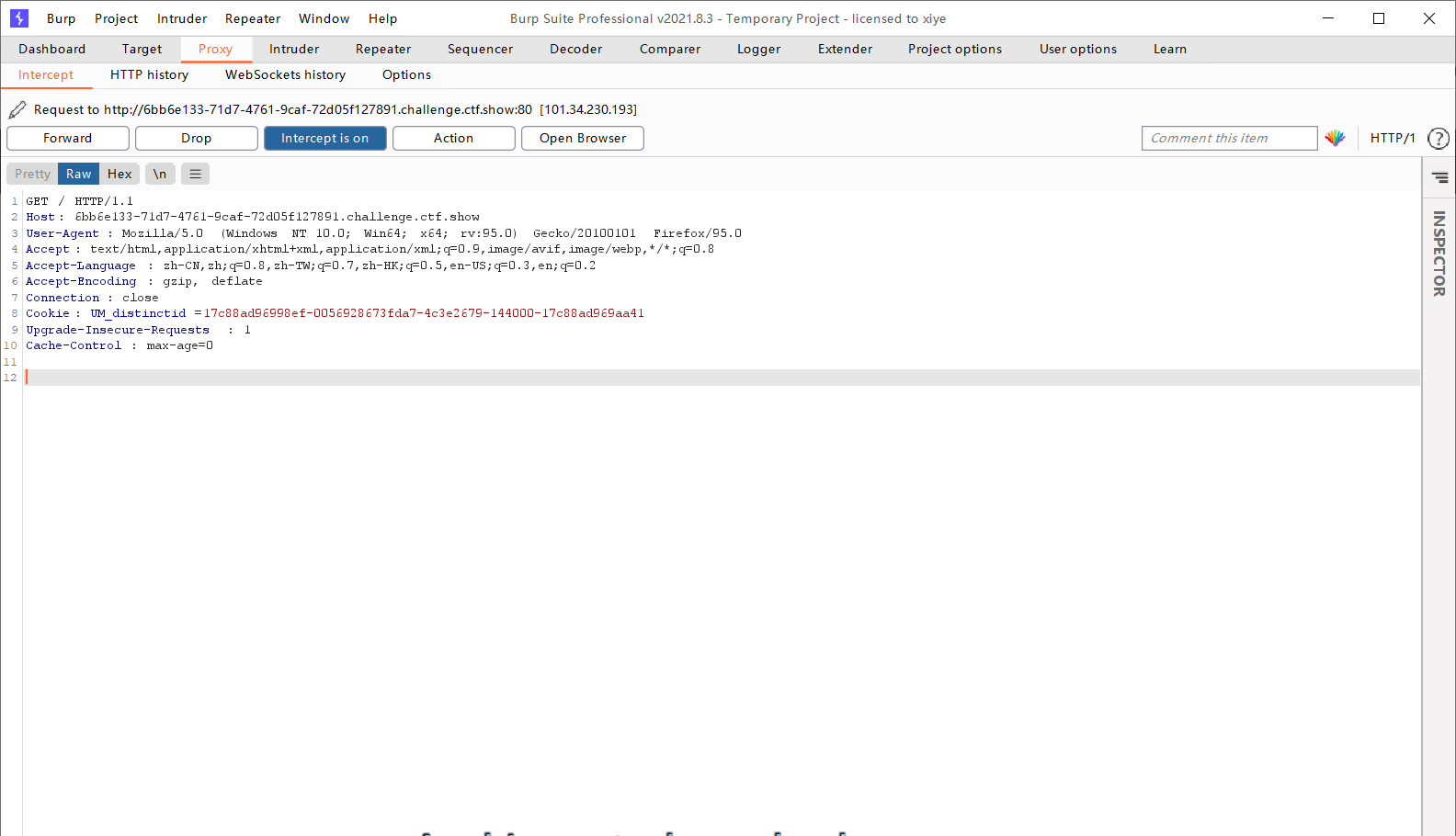Viewport: 1456px width, 836px height.
Task: Maximize the Burp Suite window
Action: click(x=1379, y=18)
